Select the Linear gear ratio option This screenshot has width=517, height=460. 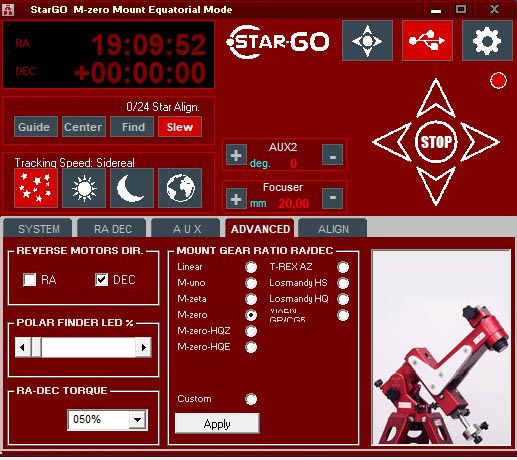251,267
